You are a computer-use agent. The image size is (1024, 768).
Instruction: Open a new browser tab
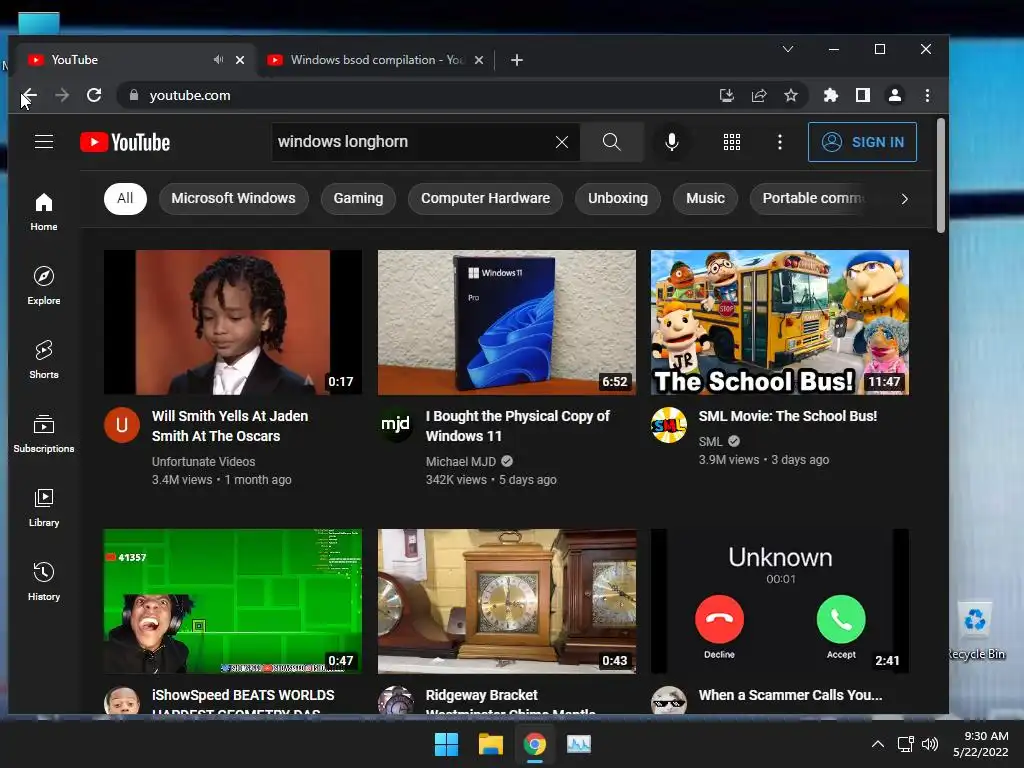[517, 59]
